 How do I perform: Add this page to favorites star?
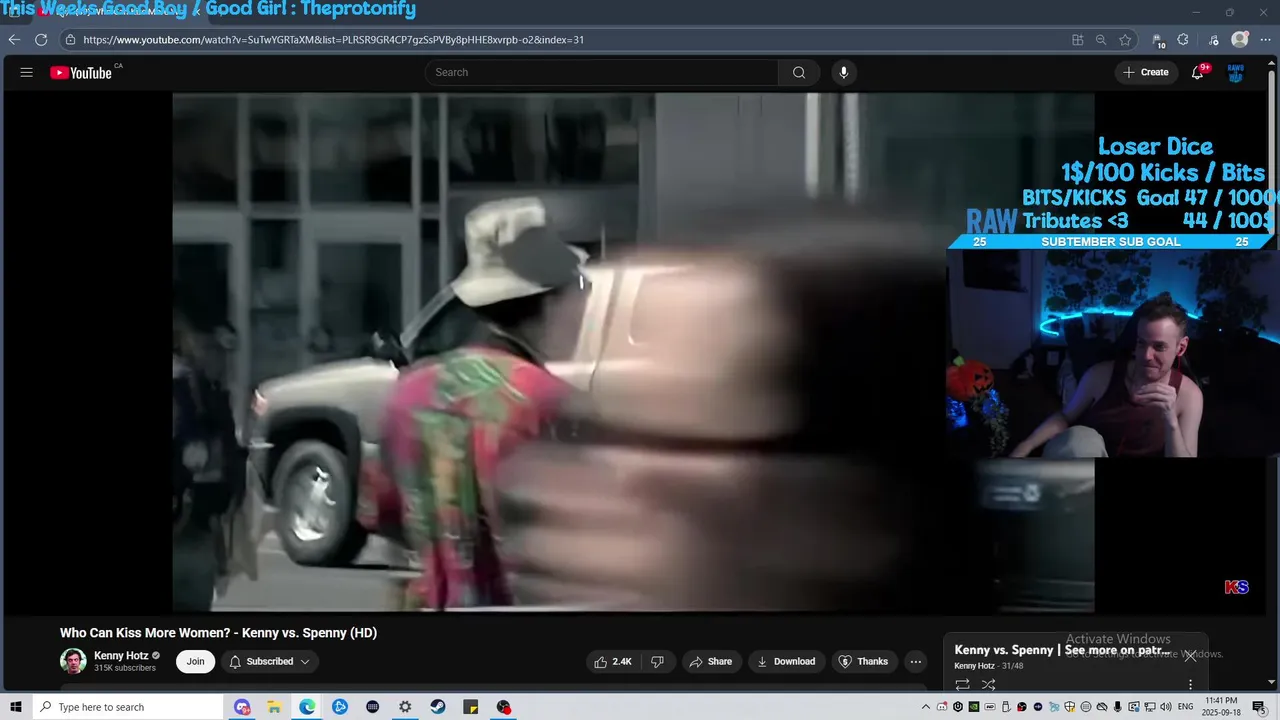pyautogui.click(x=1125, y=40)
